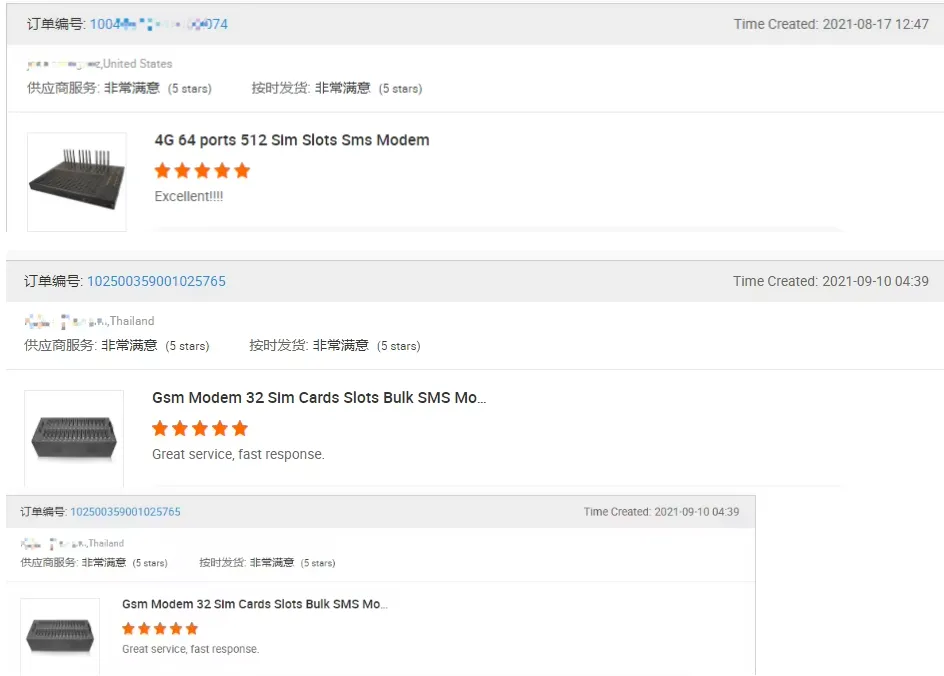Open the '4G 64 ports 512 Sim Slots' title

click(x=292, y=140)
